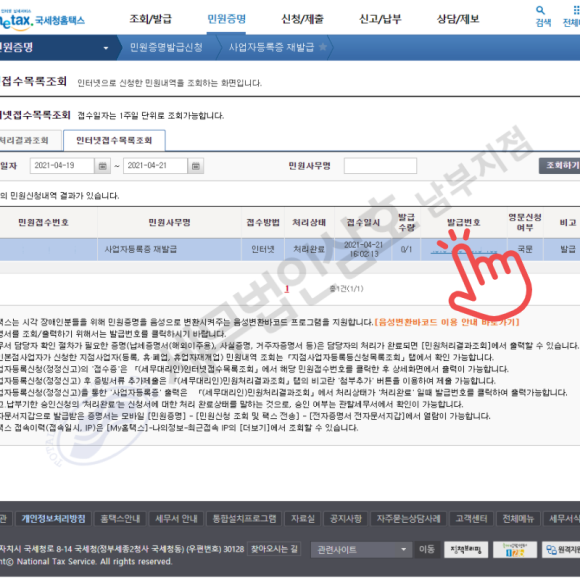The width and height of the screenshot is (580, 580).
Task: Open 개인정보처리방침 footer link
Action: pos(53,519)
